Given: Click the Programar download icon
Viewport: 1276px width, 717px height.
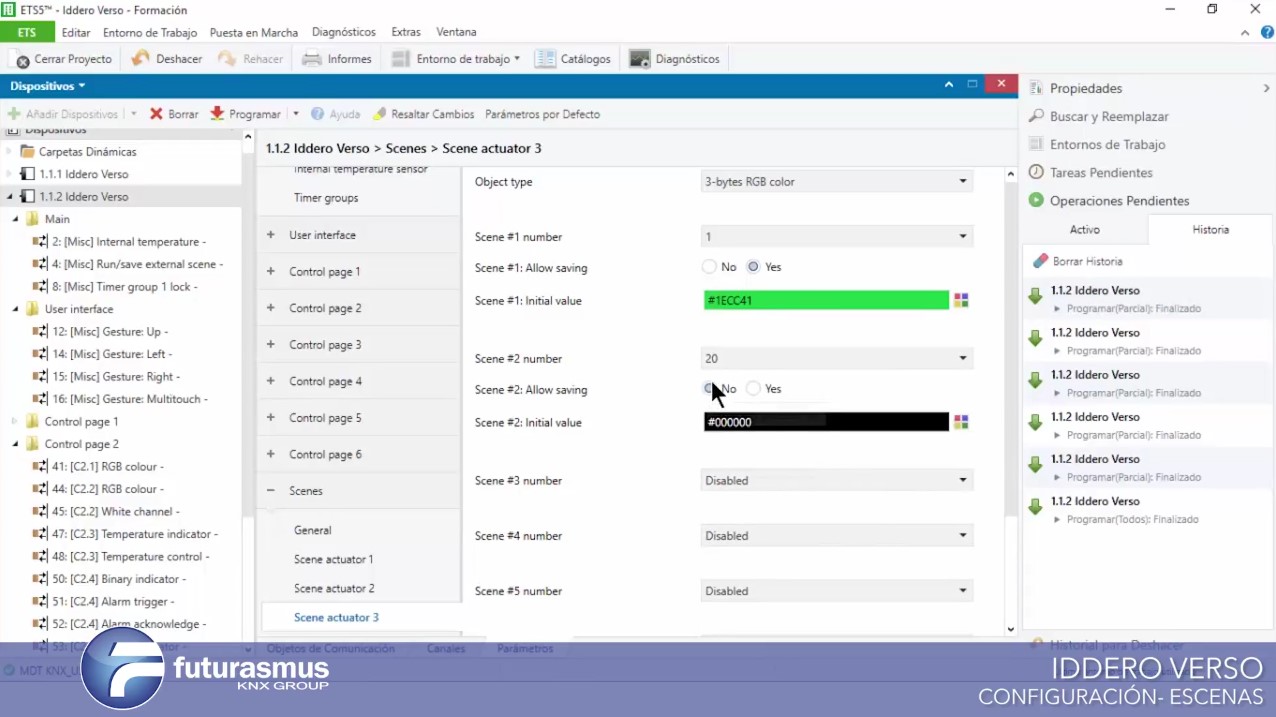Looking at the screenshot, I should [x=217, y=114].
